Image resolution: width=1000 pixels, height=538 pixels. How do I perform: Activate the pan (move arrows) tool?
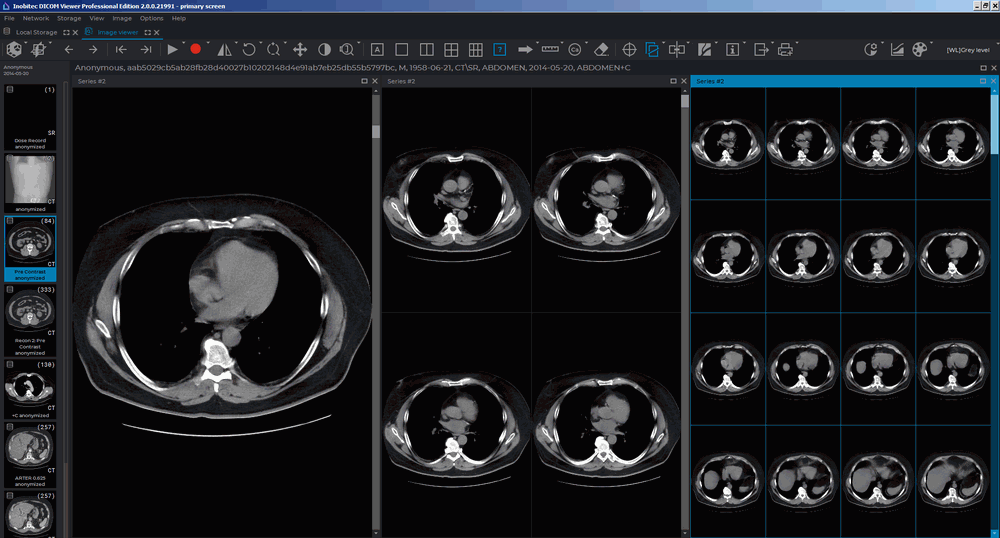pyautogui.click(x=299, y=49)
